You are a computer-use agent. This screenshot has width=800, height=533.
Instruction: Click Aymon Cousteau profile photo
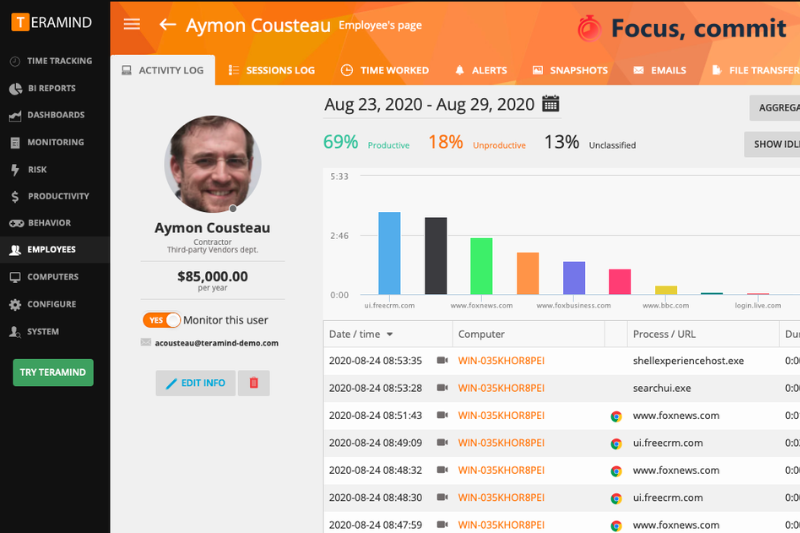tap(213, 164)
